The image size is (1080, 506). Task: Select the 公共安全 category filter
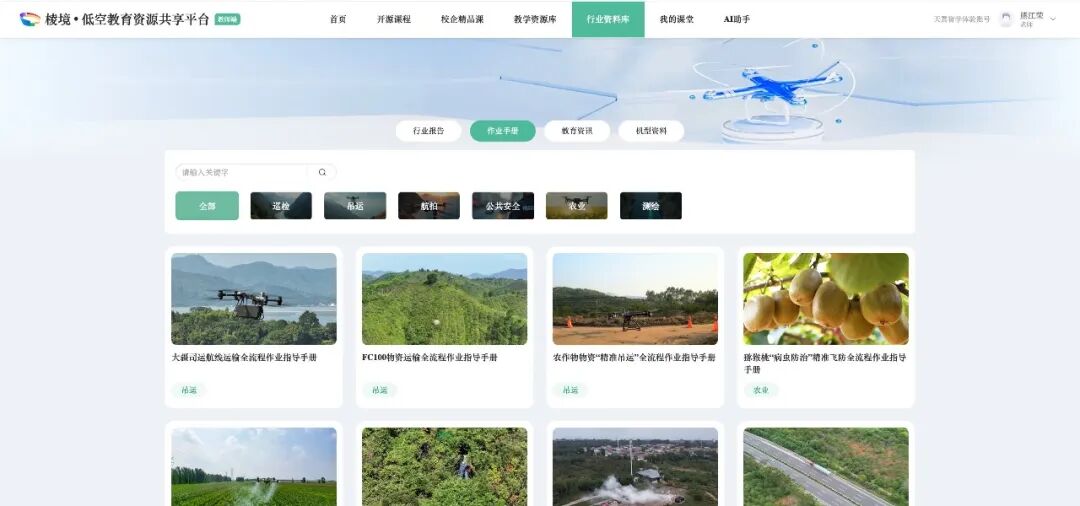tap(503, 206)
